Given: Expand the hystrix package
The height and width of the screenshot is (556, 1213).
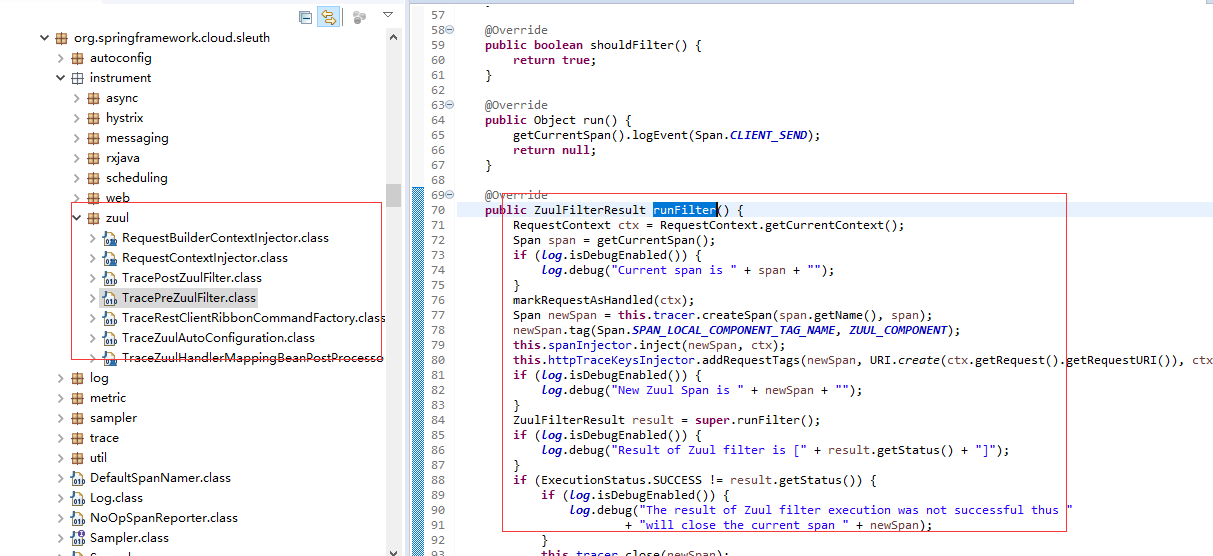Looking at the screenshot, I should pos(76,118).
